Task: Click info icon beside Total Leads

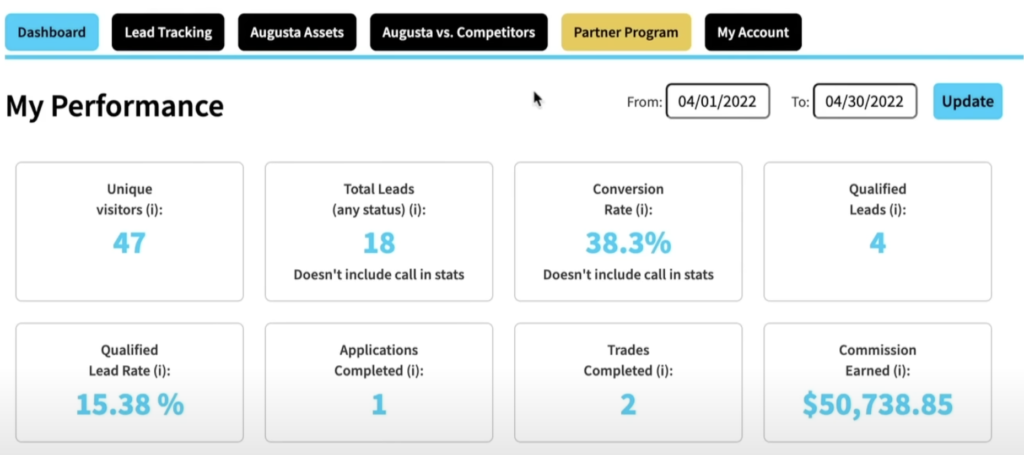Action: (417, 210)
